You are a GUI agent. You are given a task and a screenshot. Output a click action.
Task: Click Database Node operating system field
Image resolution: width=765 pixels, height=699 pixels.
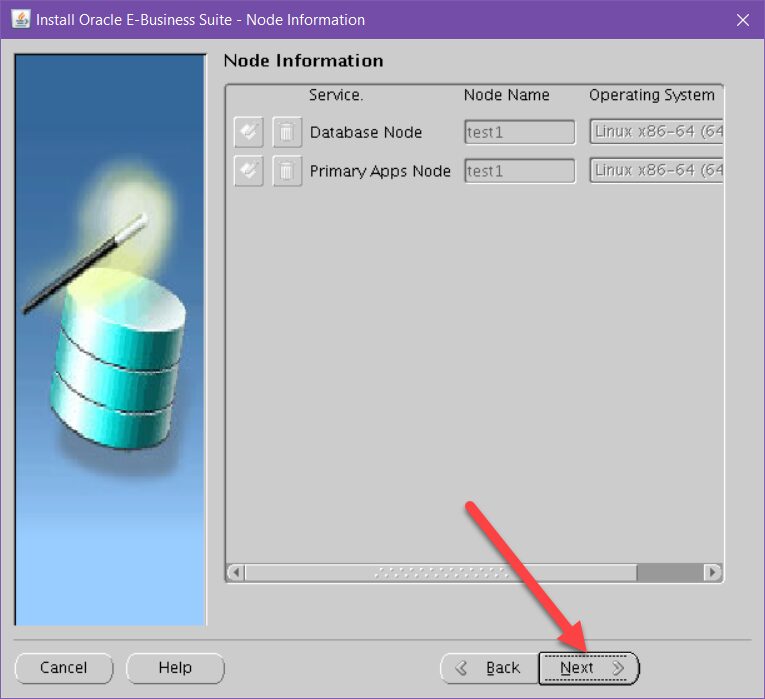pos(656,131)
